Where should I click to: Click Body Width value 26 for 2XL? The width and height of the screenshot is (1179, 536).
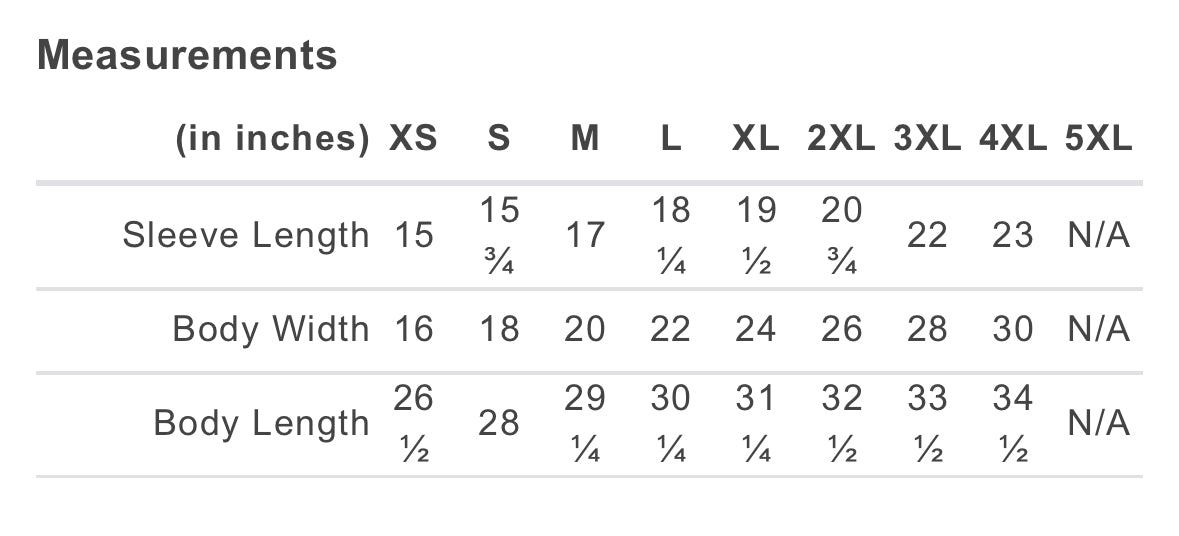click(841, 329)
